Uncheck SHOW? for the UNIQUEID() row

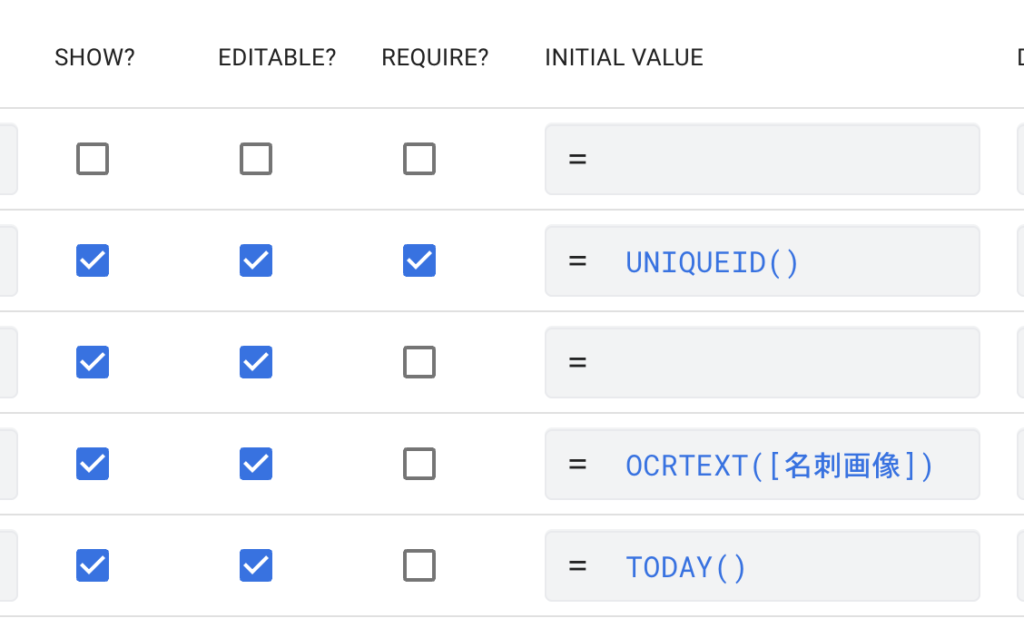[93, 261]
